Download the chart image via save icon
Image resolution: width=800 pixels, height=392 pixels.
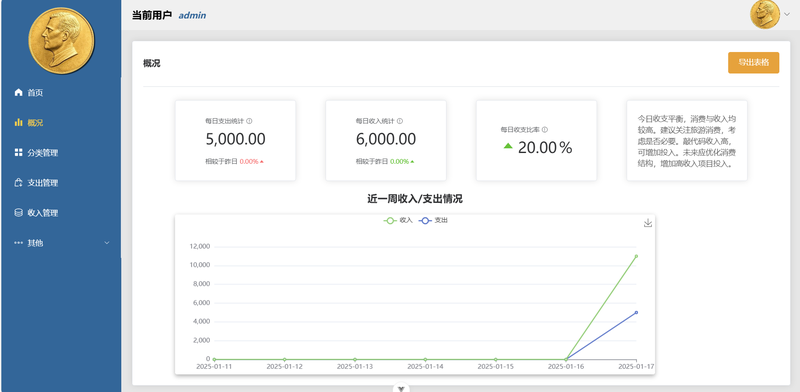648,223
